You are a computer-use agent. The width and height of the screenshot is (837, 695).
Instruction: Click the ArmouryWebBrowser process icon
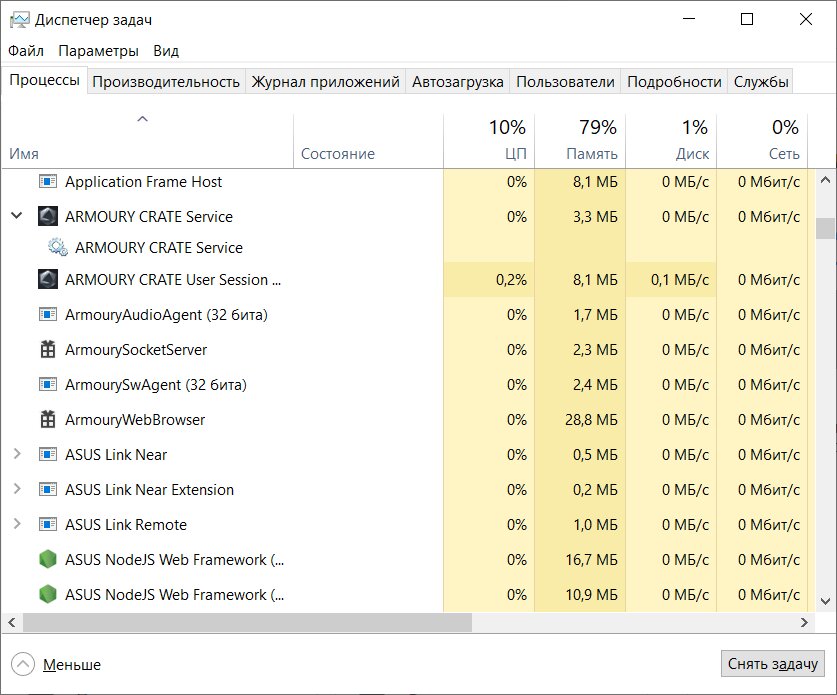(48, 419)
